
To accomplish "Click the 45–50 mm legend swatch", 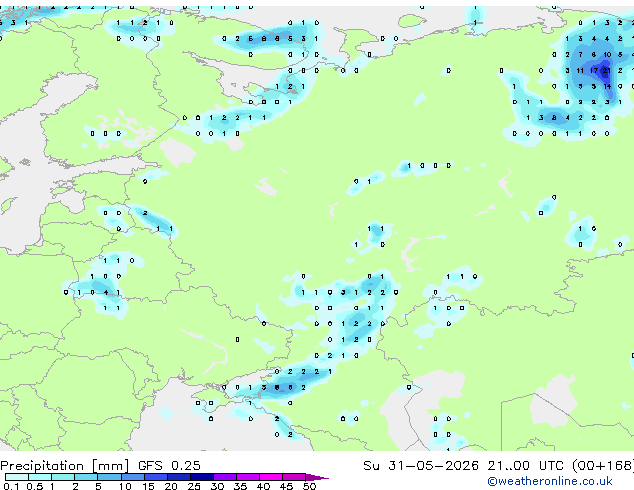I will pyautogui.click(x=294, y=477).
